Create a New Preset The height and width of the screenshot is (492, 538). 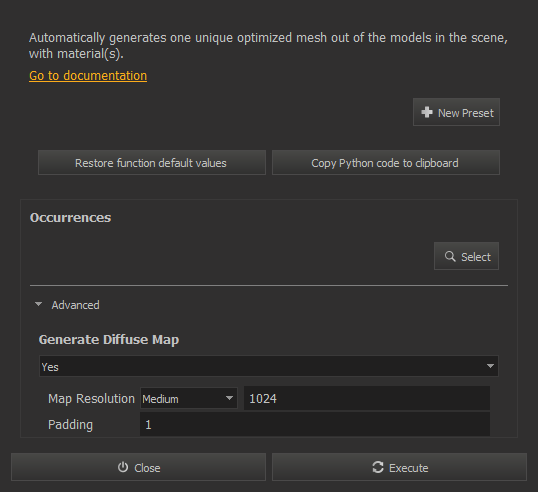[456, 112]
